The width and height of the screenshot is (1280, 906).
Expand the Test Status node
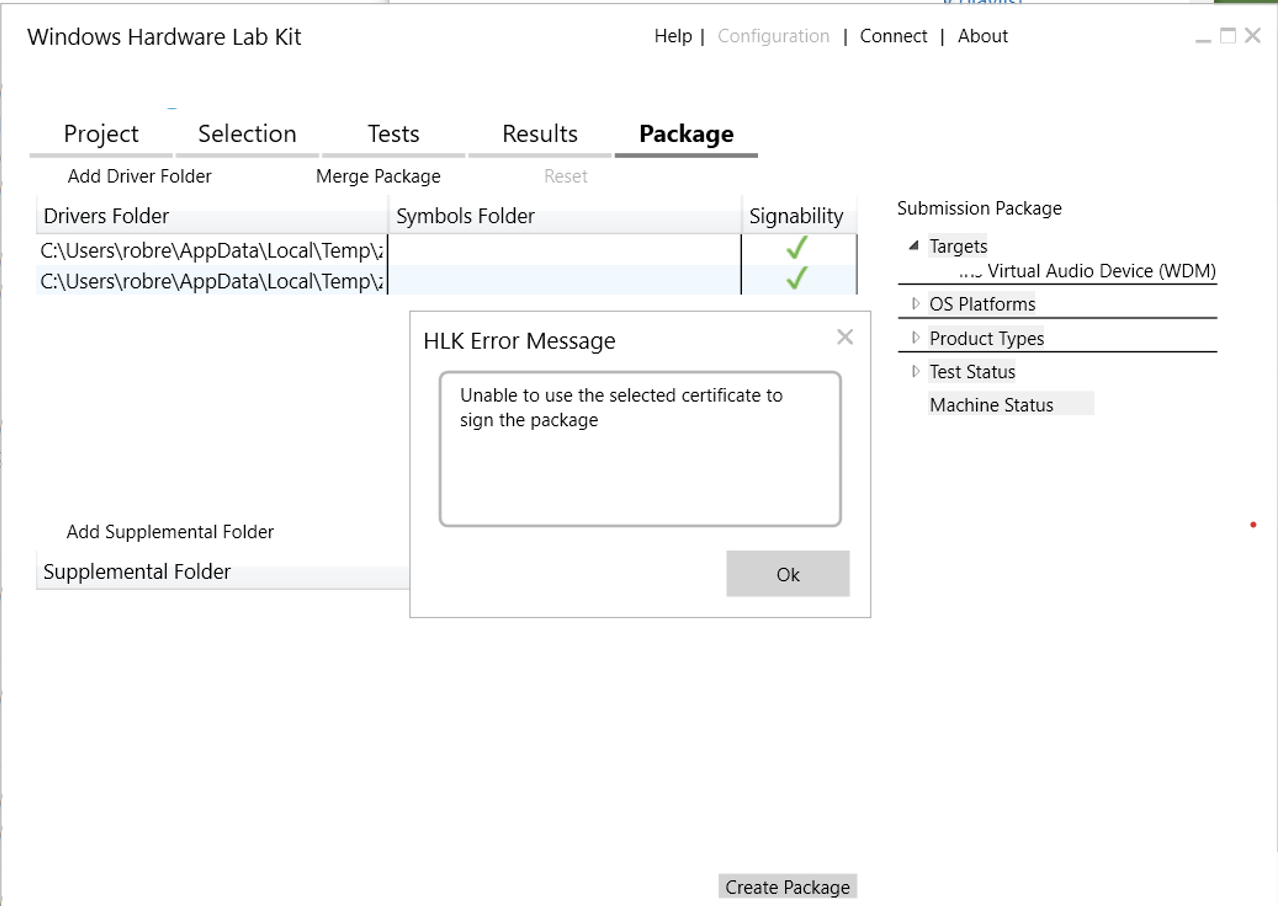click(916, 371)
